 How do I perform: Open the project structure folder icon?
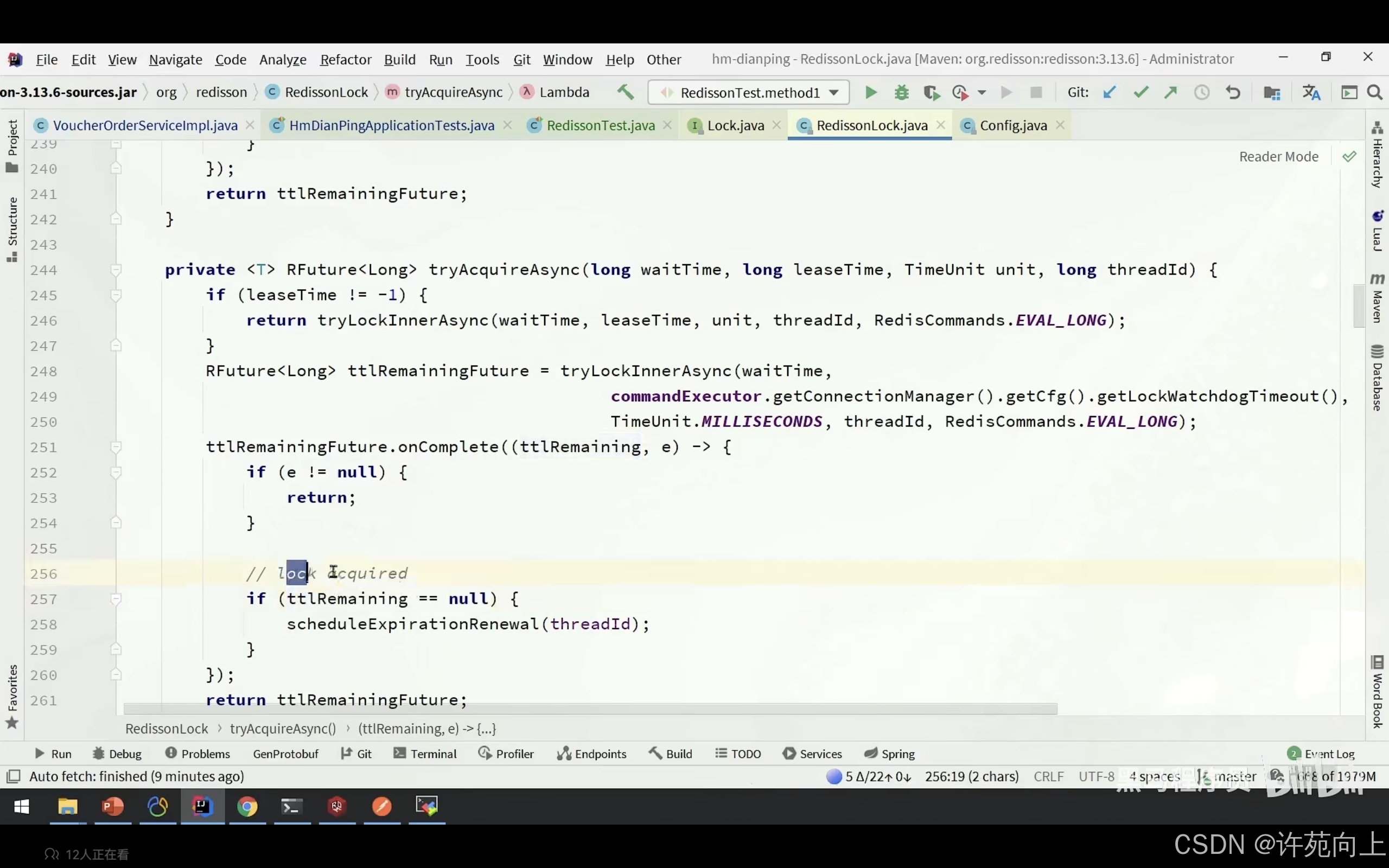(x=1272, y=92)
